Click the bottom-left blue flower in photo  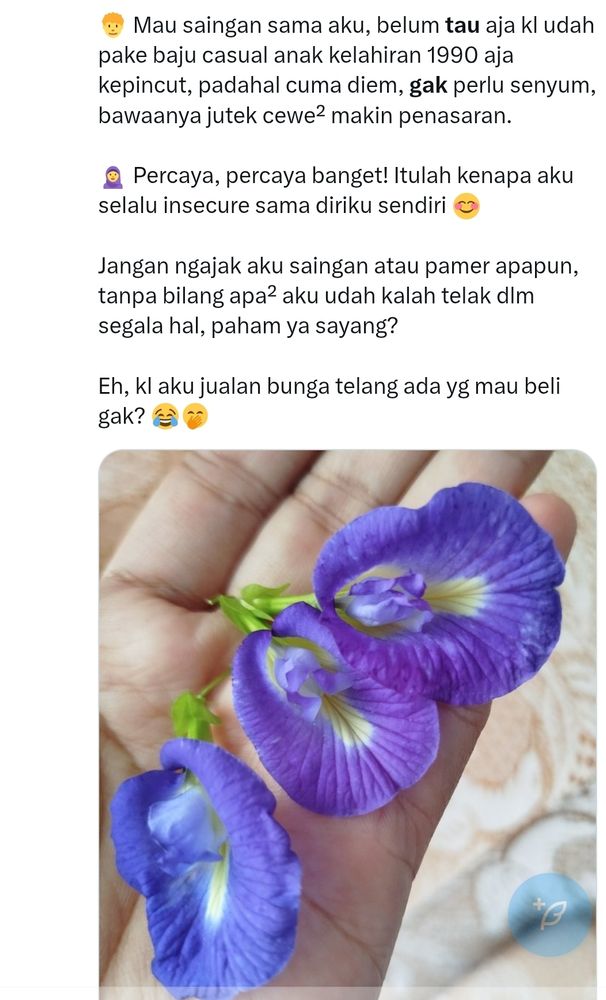tap(204, 864)
